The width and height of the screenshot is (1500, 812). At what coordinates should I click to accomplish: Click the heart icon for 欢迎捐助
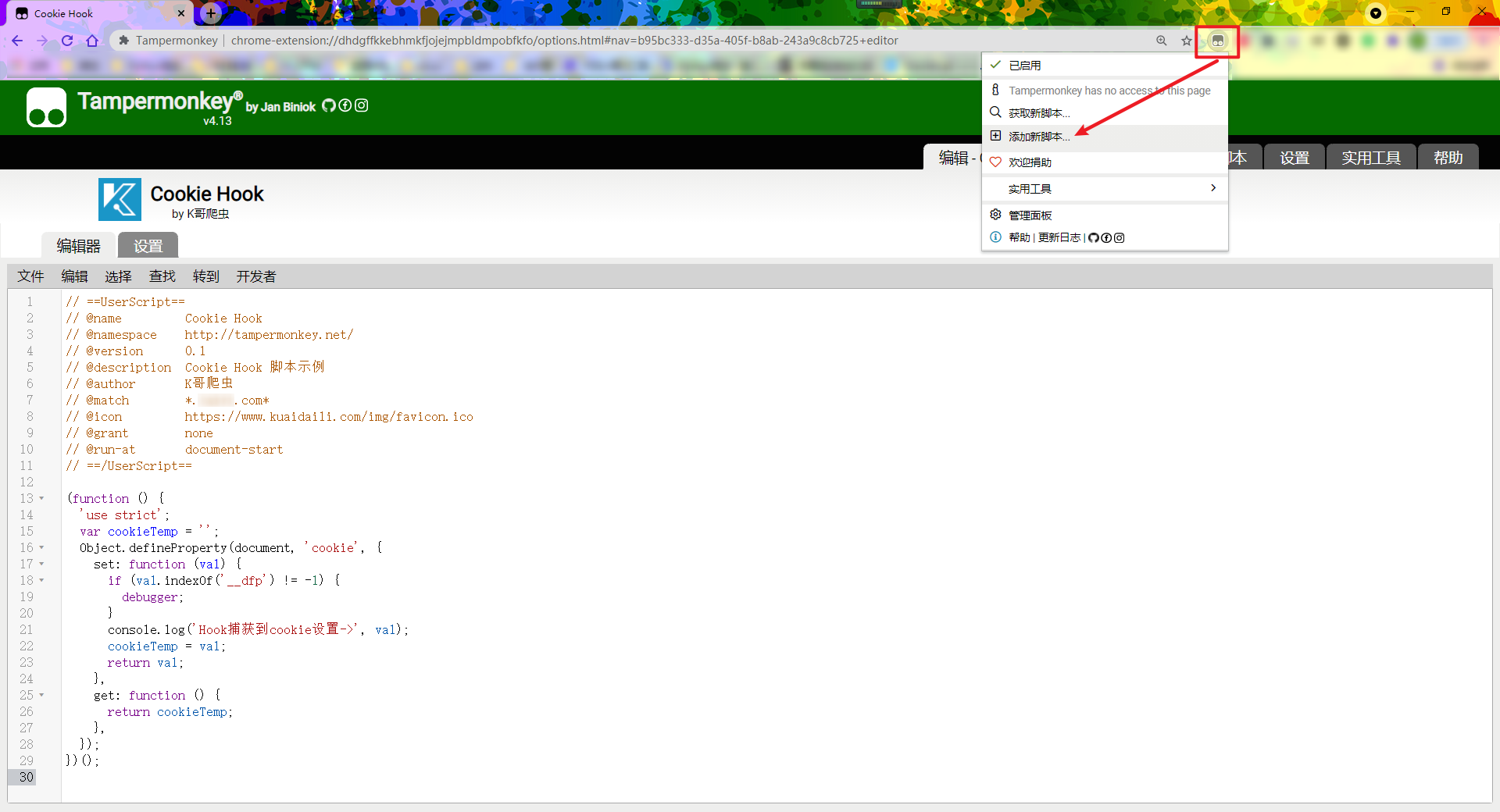coord(995,162)
